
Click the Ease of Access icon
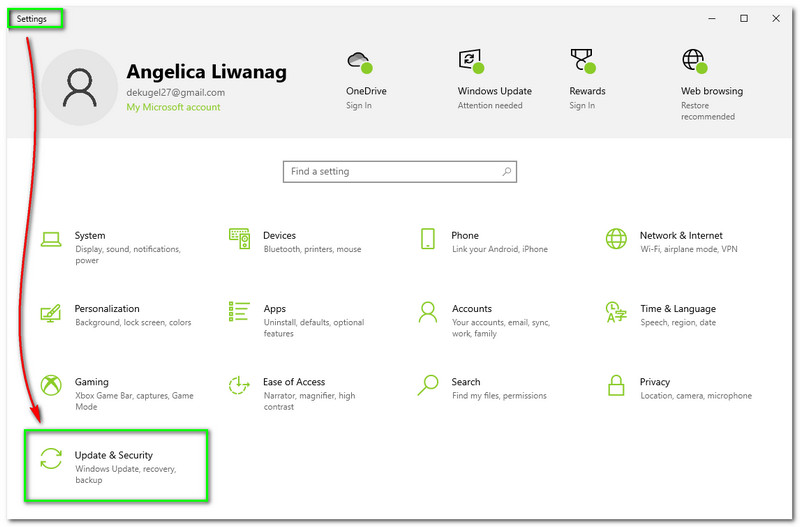tap(239, 385)
